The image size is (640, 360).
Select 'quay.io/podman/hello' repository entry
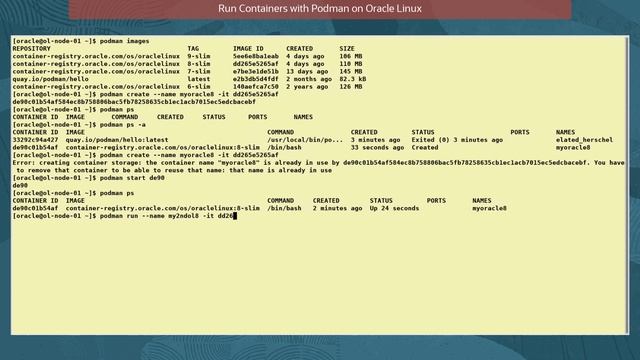(x=51, y=79)
